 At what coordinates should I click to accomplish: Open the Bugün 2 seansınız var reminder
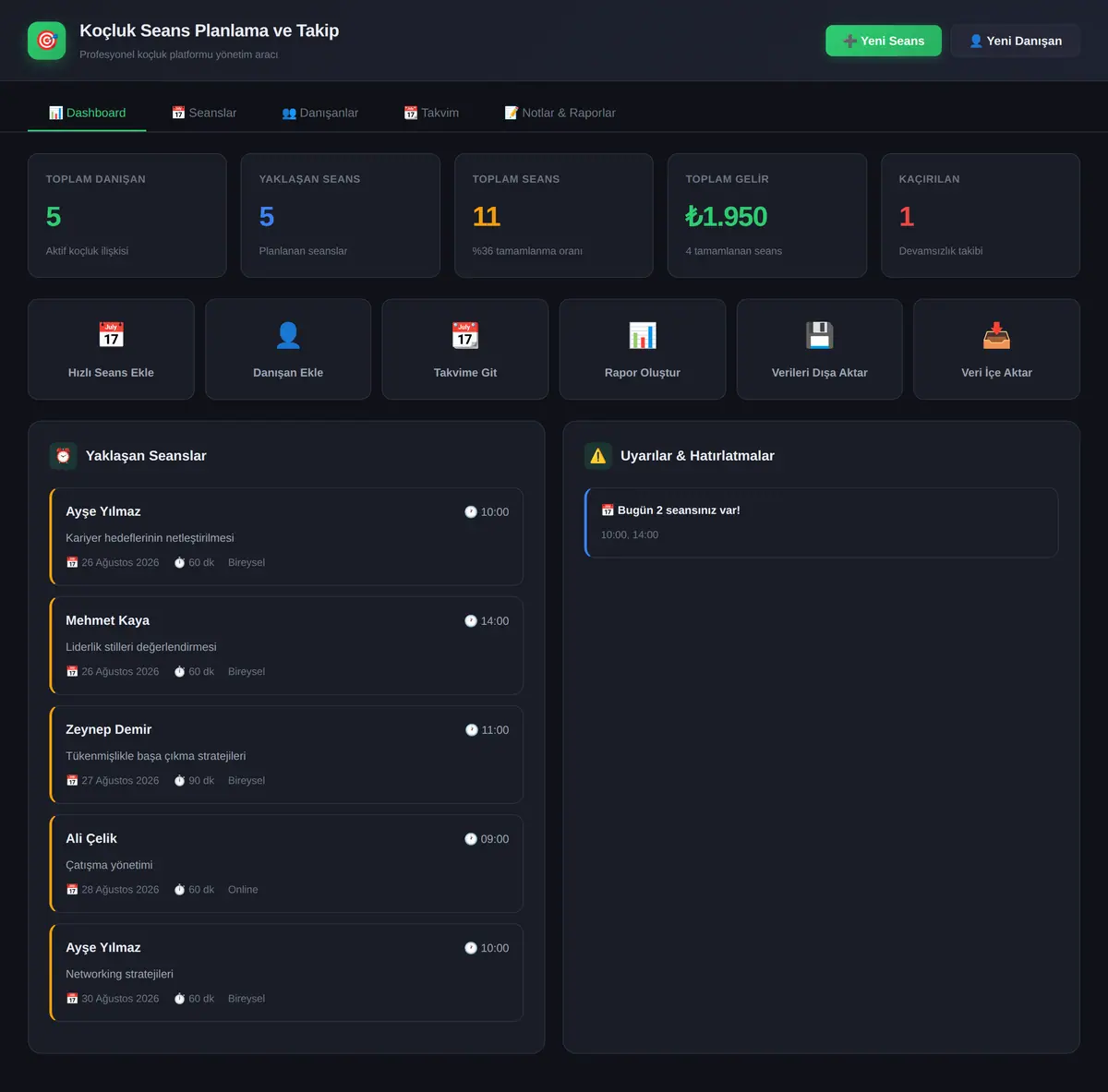click(x=822, y=522)
